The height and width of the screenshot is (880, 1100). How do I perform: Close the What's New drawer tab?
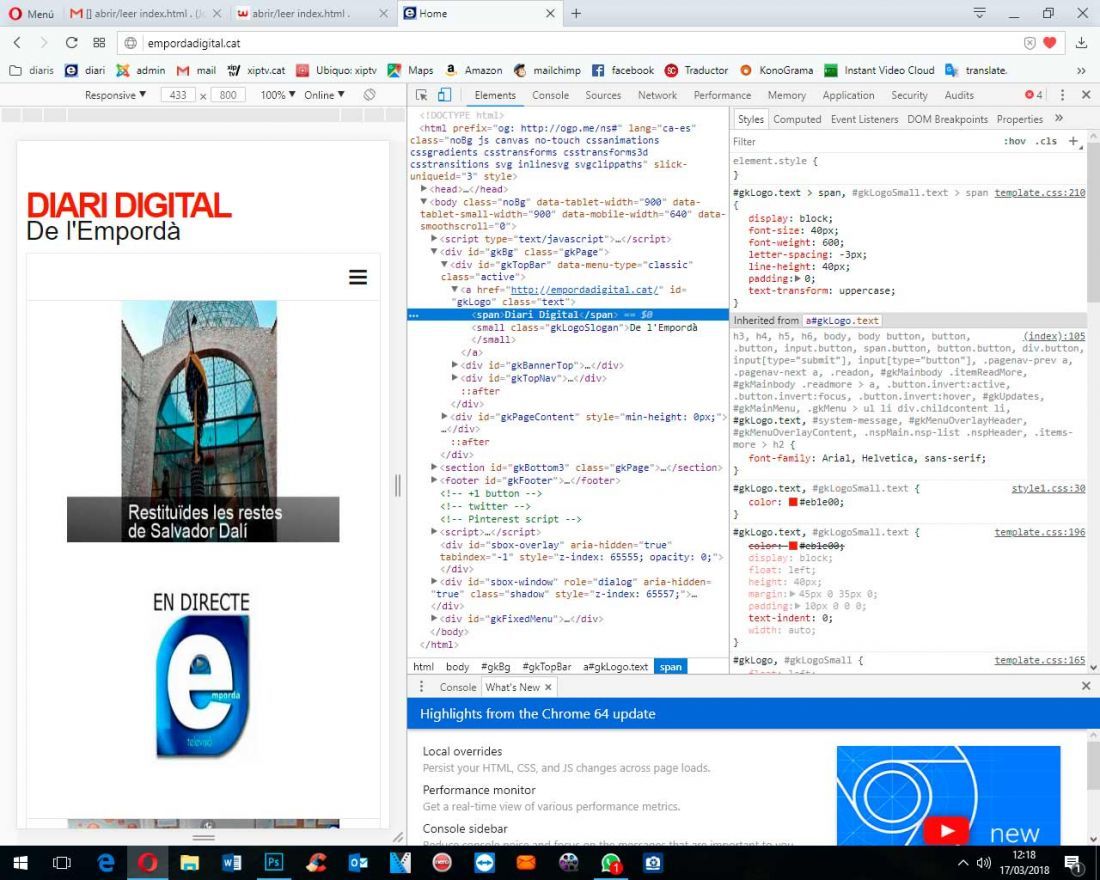[x=548, y=687]
